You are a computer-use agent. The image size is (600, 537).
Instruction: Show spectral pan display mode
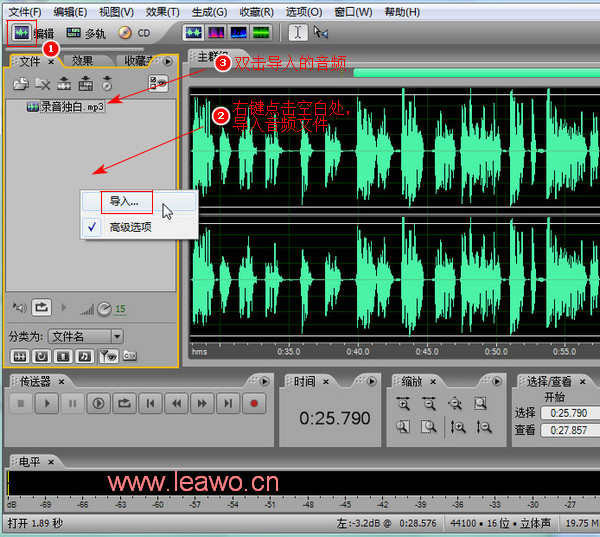coord(239,33)
